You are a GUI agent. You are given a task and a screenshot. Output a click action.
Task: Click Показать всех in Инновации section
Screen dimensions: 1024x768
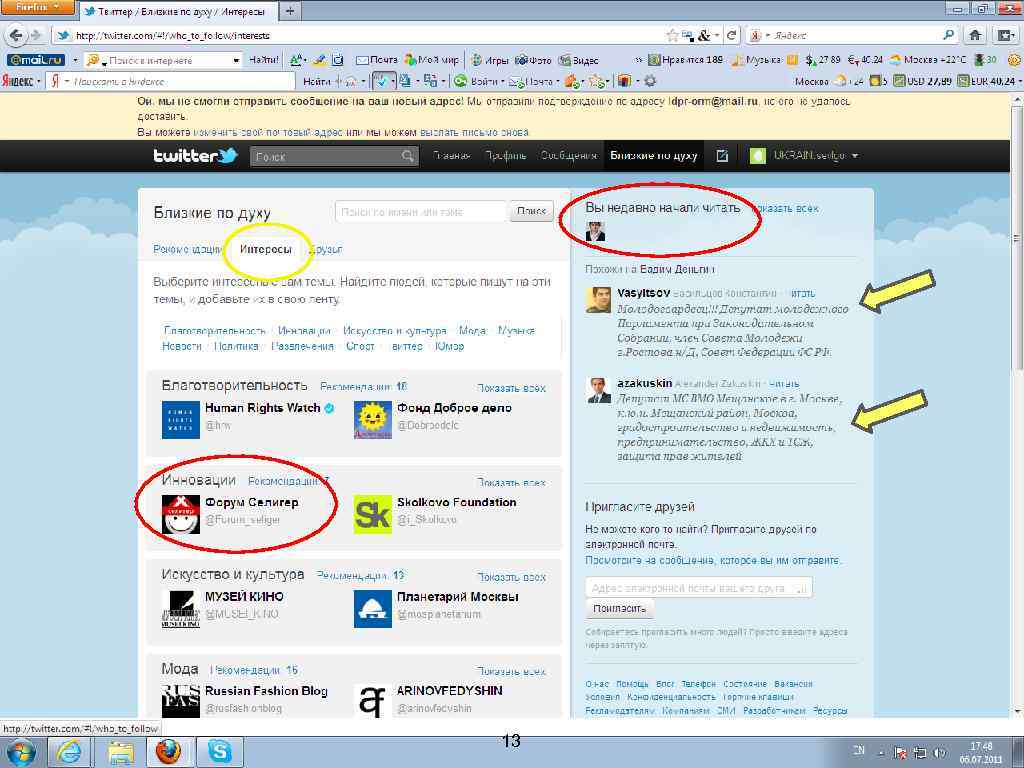[511, 482]
